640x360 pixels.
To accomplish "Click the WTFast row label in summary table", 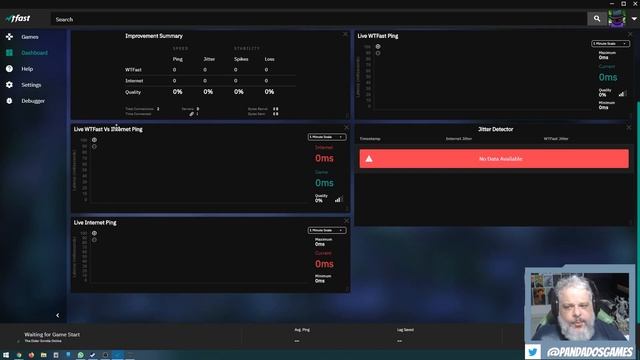I will pyautogui.click(x=133, y=70).
